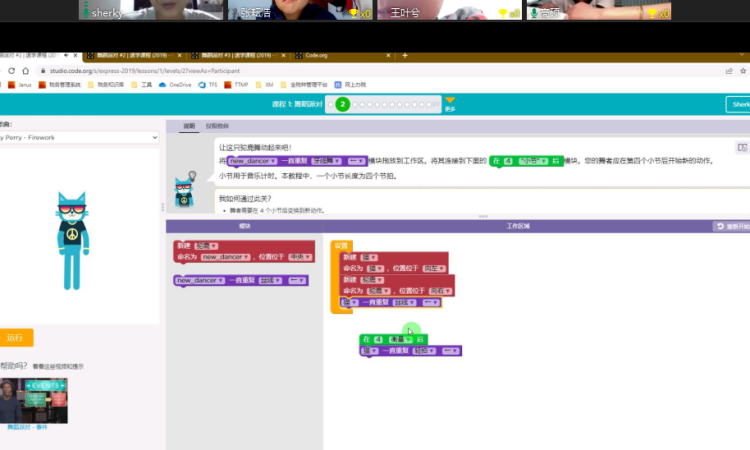Viewport: 750px width, 450px height.
Task: Open new_dancer dropdown in toolbox purple block
Action: (x=200, y=280)
